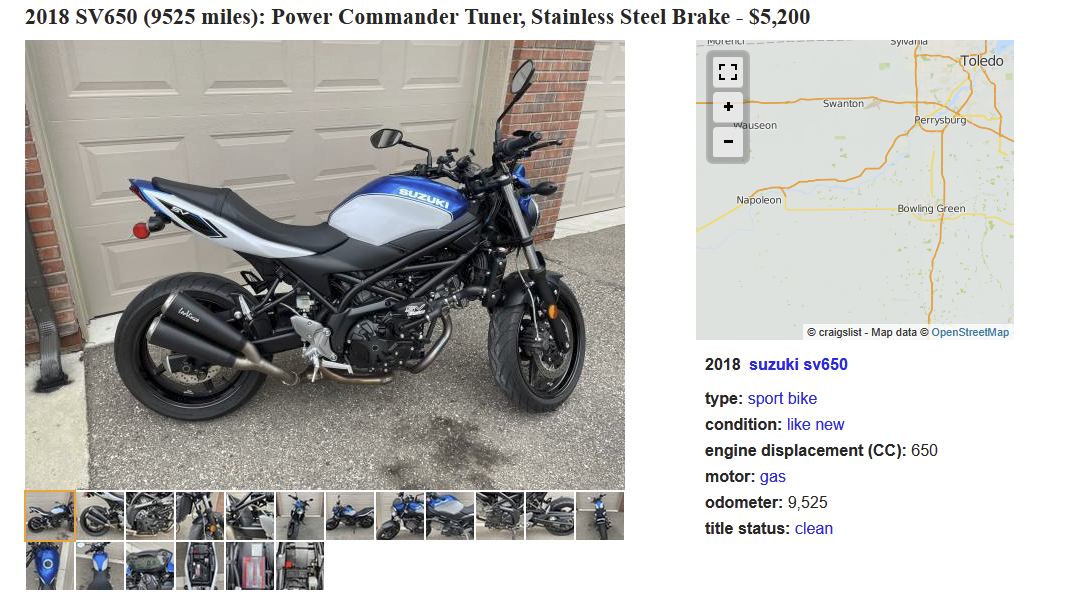Open the clean title status link
Image resolution: width=1065 pixels, height=597 pixels.
click(x=814, y=528)
